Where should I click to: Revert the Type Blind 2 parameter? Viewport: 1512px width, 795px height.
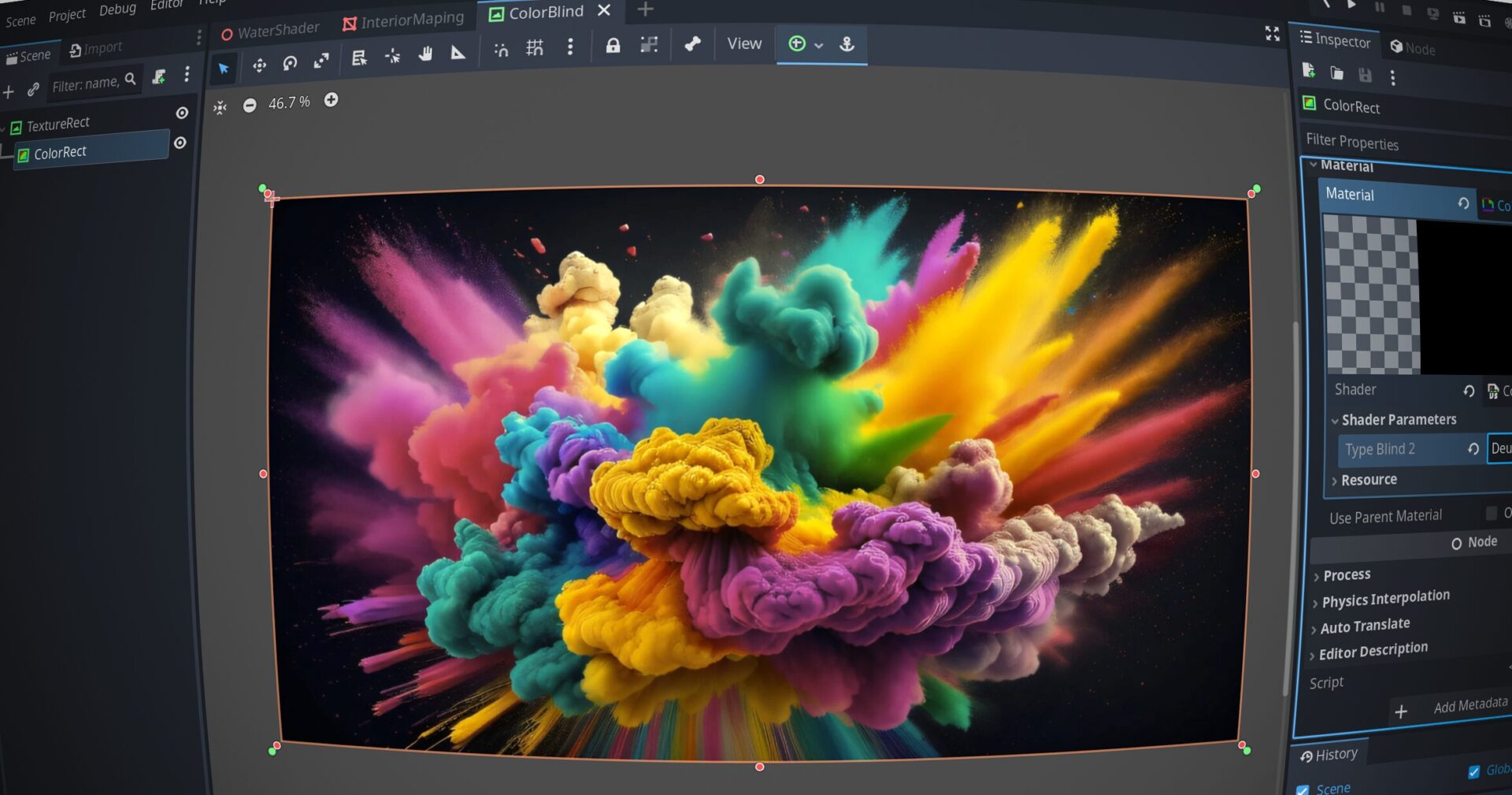pyautogui.click(x=1473, y=448)
